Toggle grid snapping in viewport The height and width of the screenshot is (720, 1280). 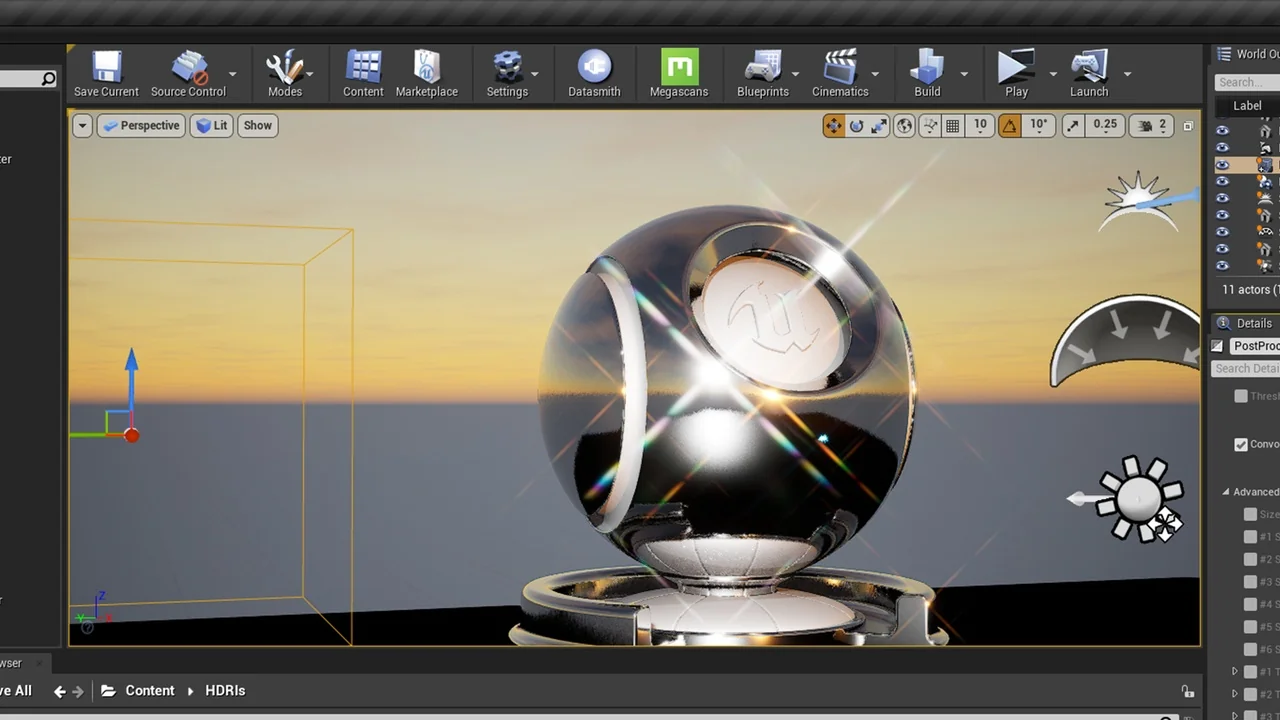[953, 126]
